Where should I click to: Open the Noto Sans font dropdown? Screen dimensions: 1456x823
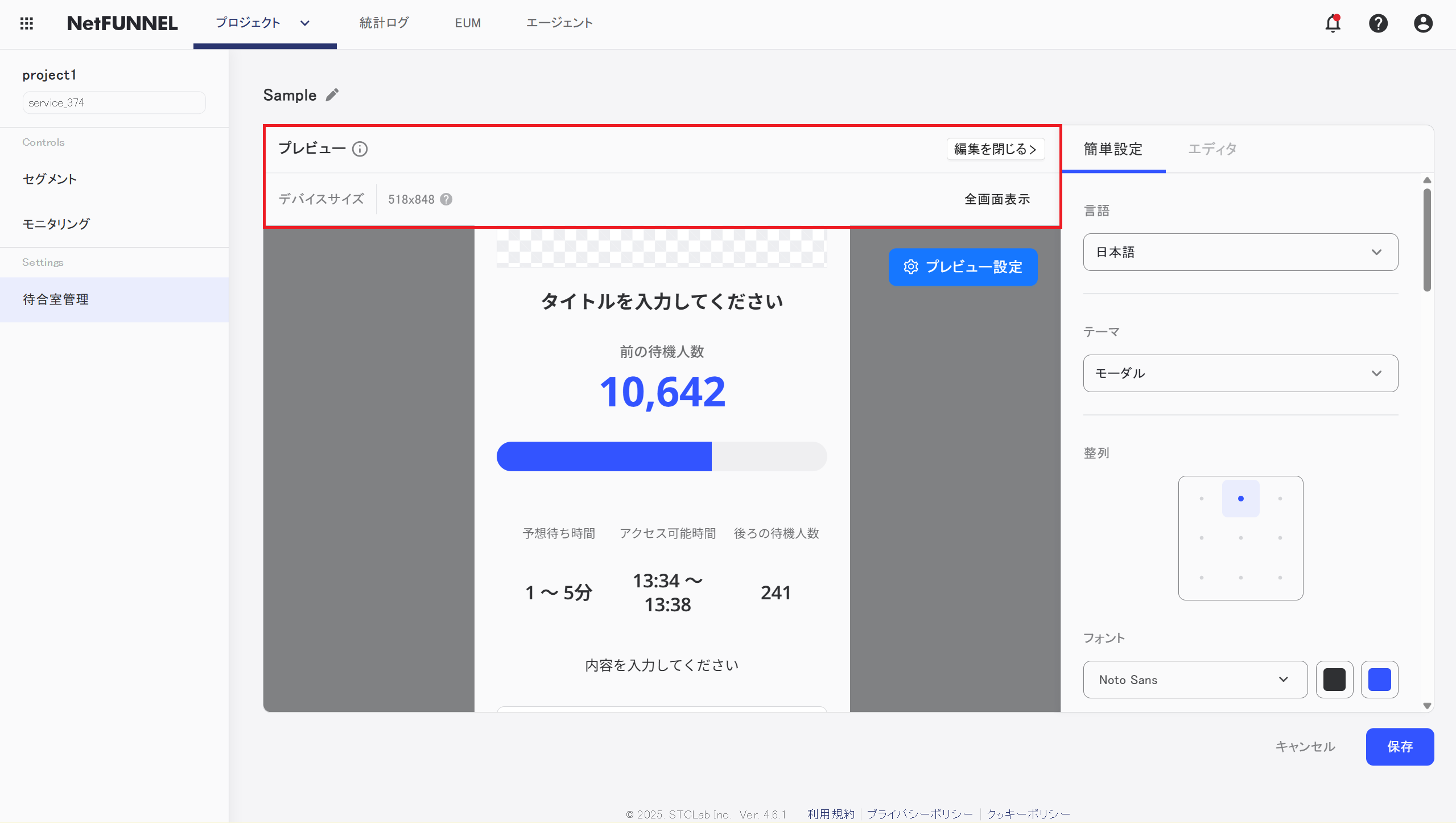[1195, 679]
